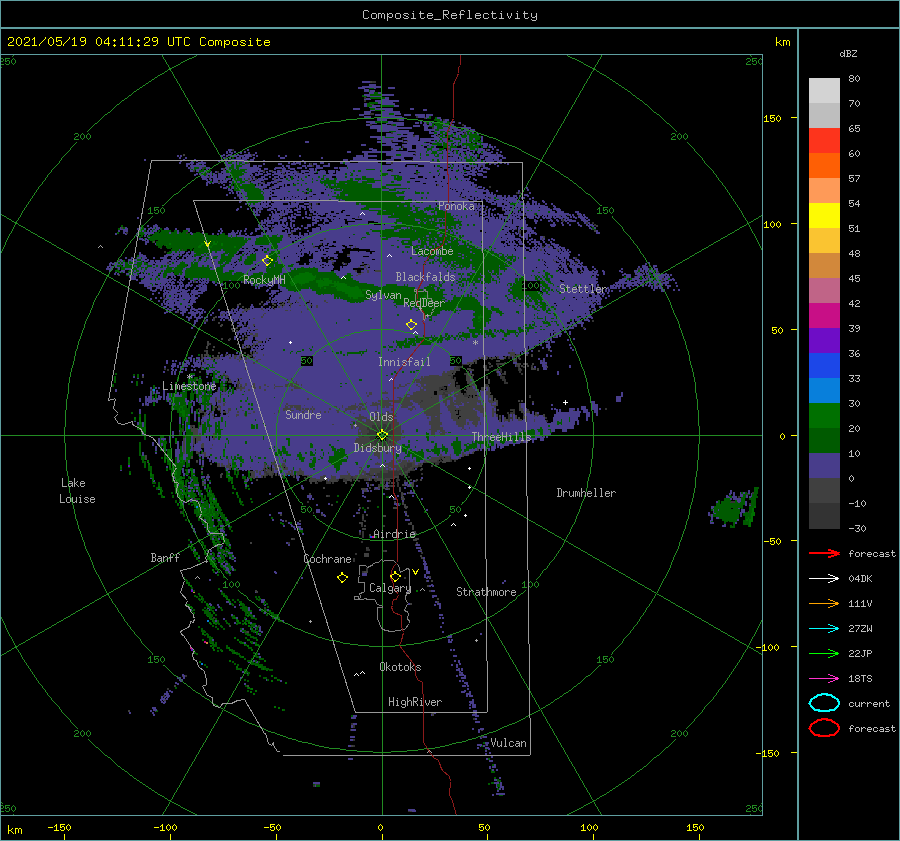Click the magenta 39-42 dBZ swatch
Viewport: 900px width, 841px height.
point(824,316)
